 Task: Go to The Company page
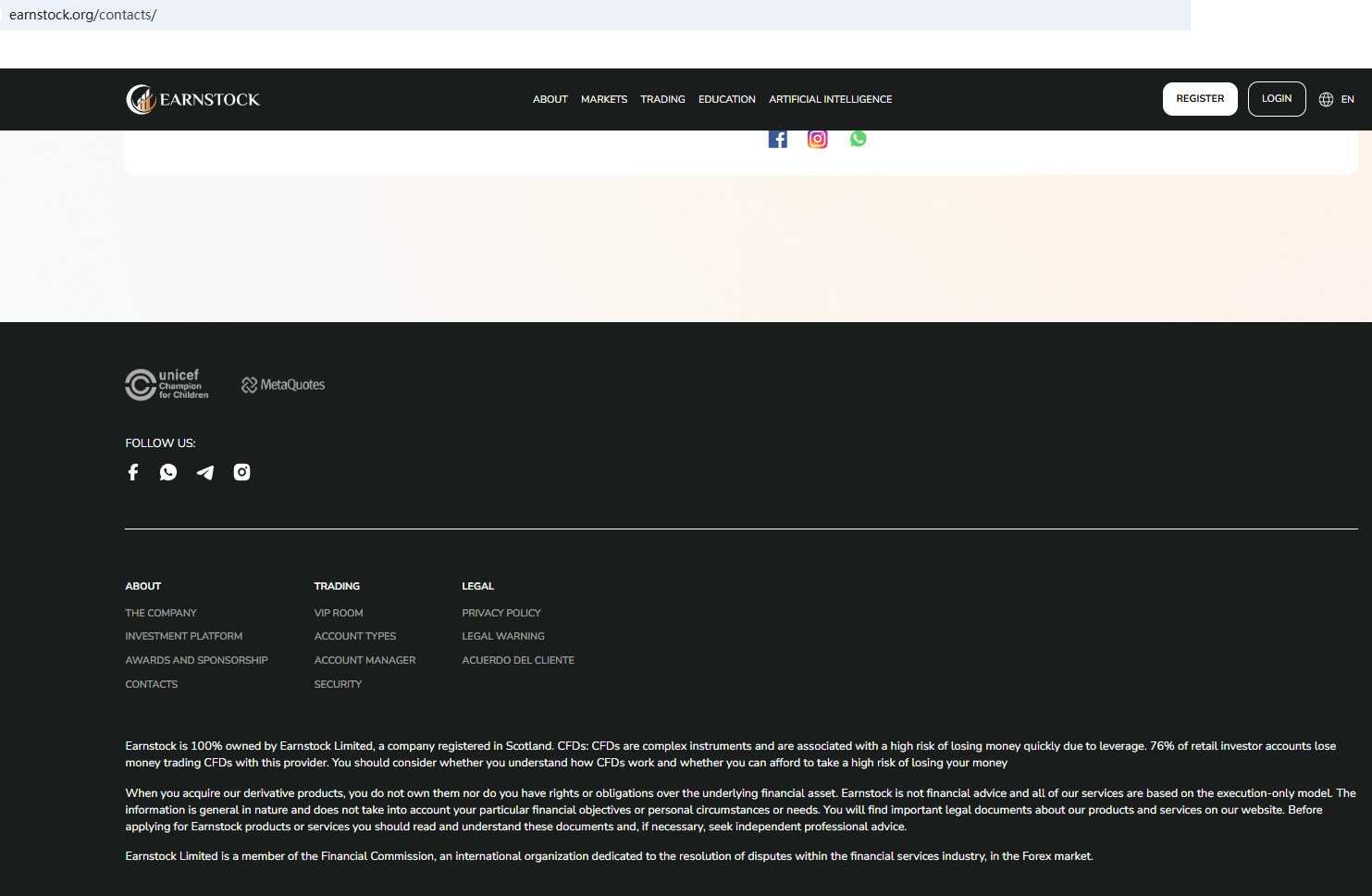tap(161, 613)
